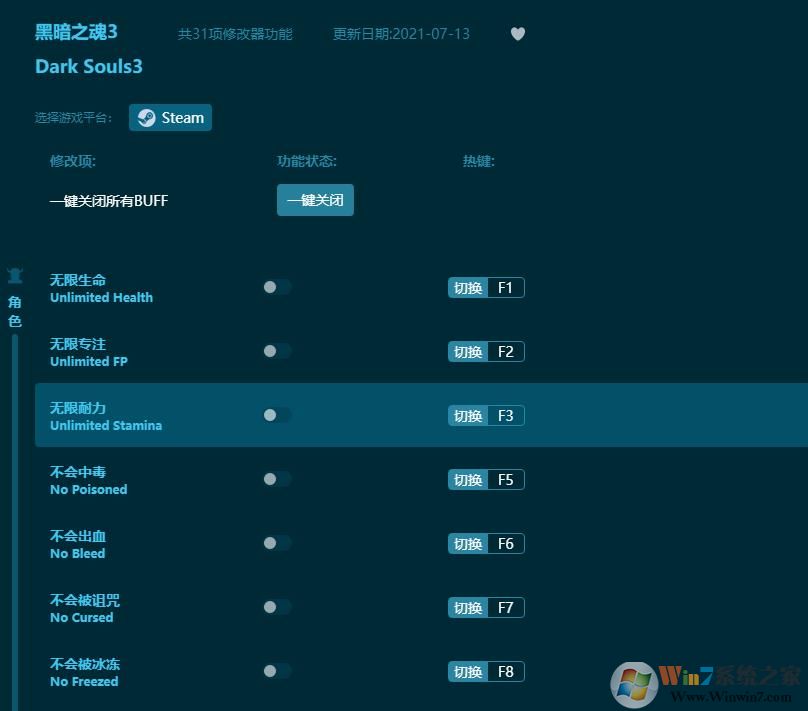
Task: Switch to the 角色 character category tab
Action: 15,310
